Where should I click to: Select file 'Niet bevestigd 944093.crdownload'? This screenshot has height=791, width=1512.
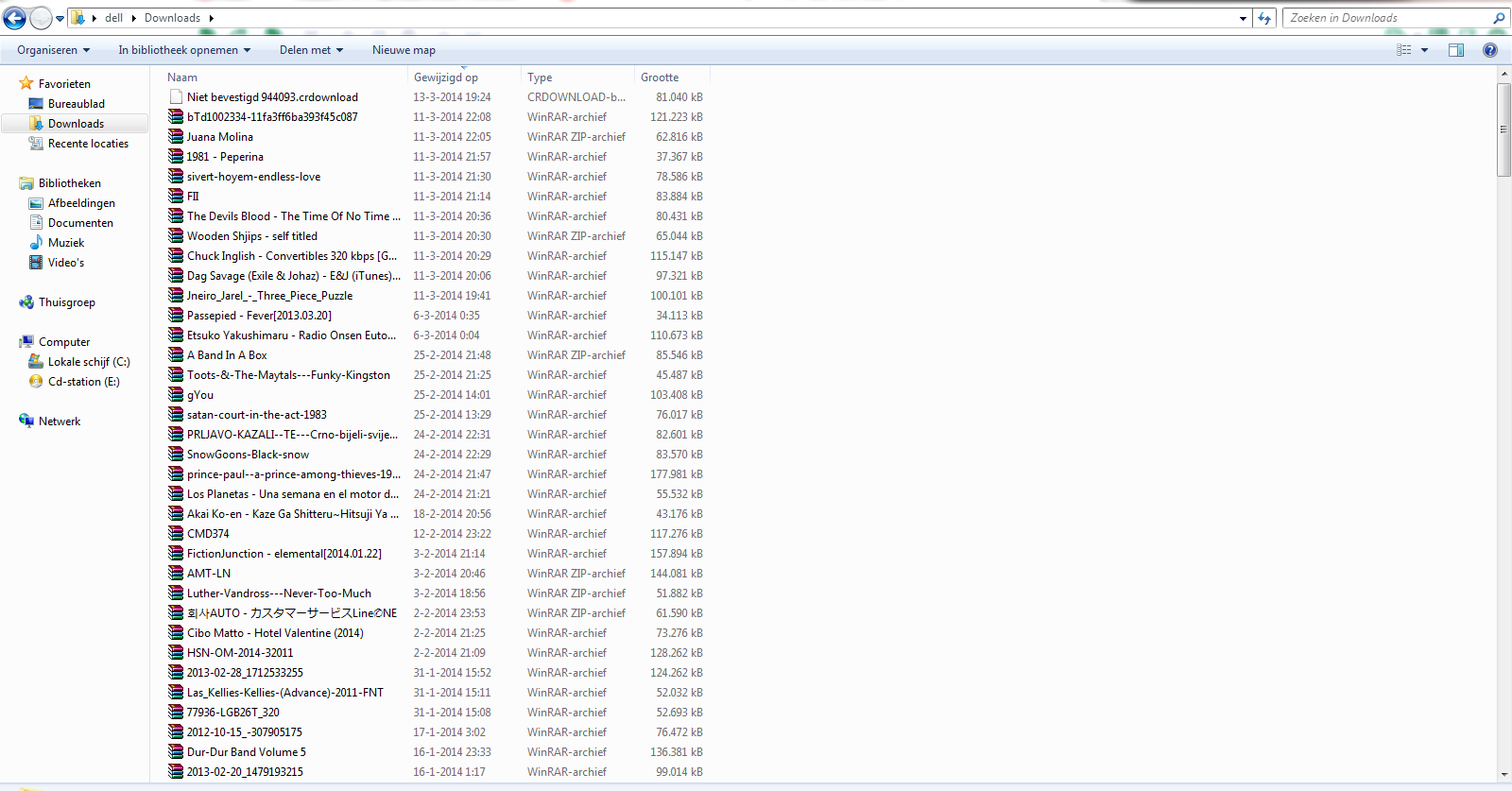coord(272,97)
